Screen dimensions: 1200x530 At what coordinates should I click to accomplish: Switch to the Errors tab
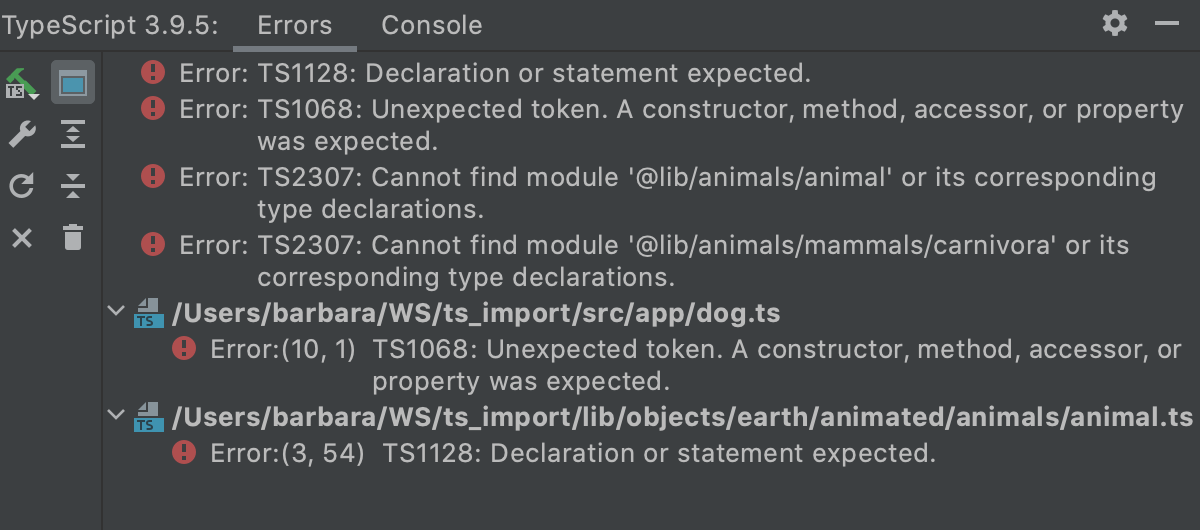[x=295, y=25]
